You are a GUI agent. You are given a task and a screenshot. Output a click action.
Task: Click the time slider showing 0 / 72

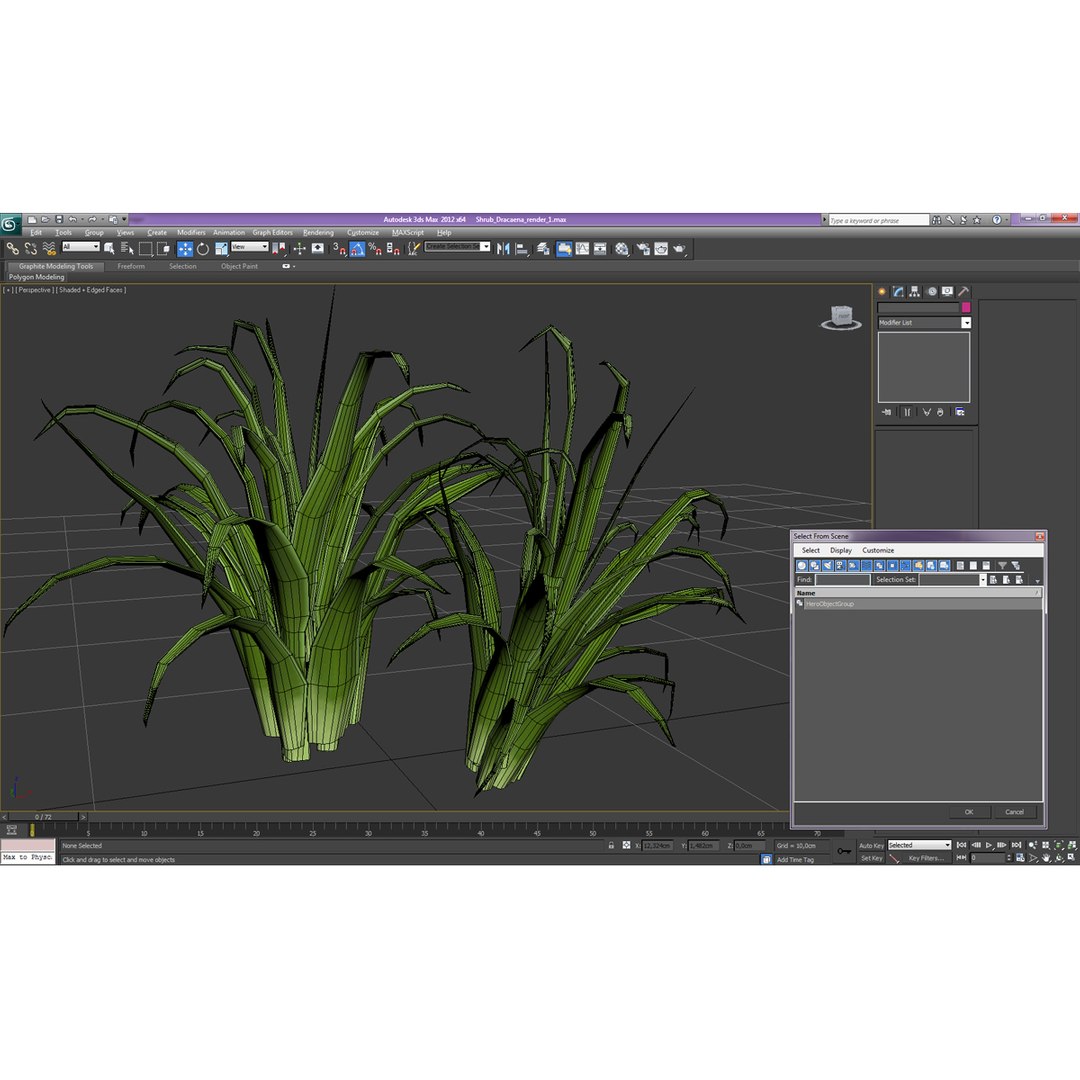point(43,817)
